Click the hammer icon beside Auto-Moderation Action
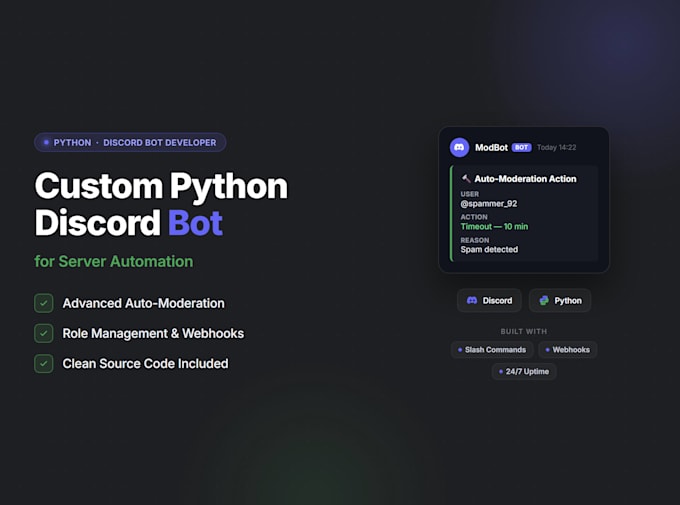Viewport: 680px width, 505px height. tap(466, 178)
